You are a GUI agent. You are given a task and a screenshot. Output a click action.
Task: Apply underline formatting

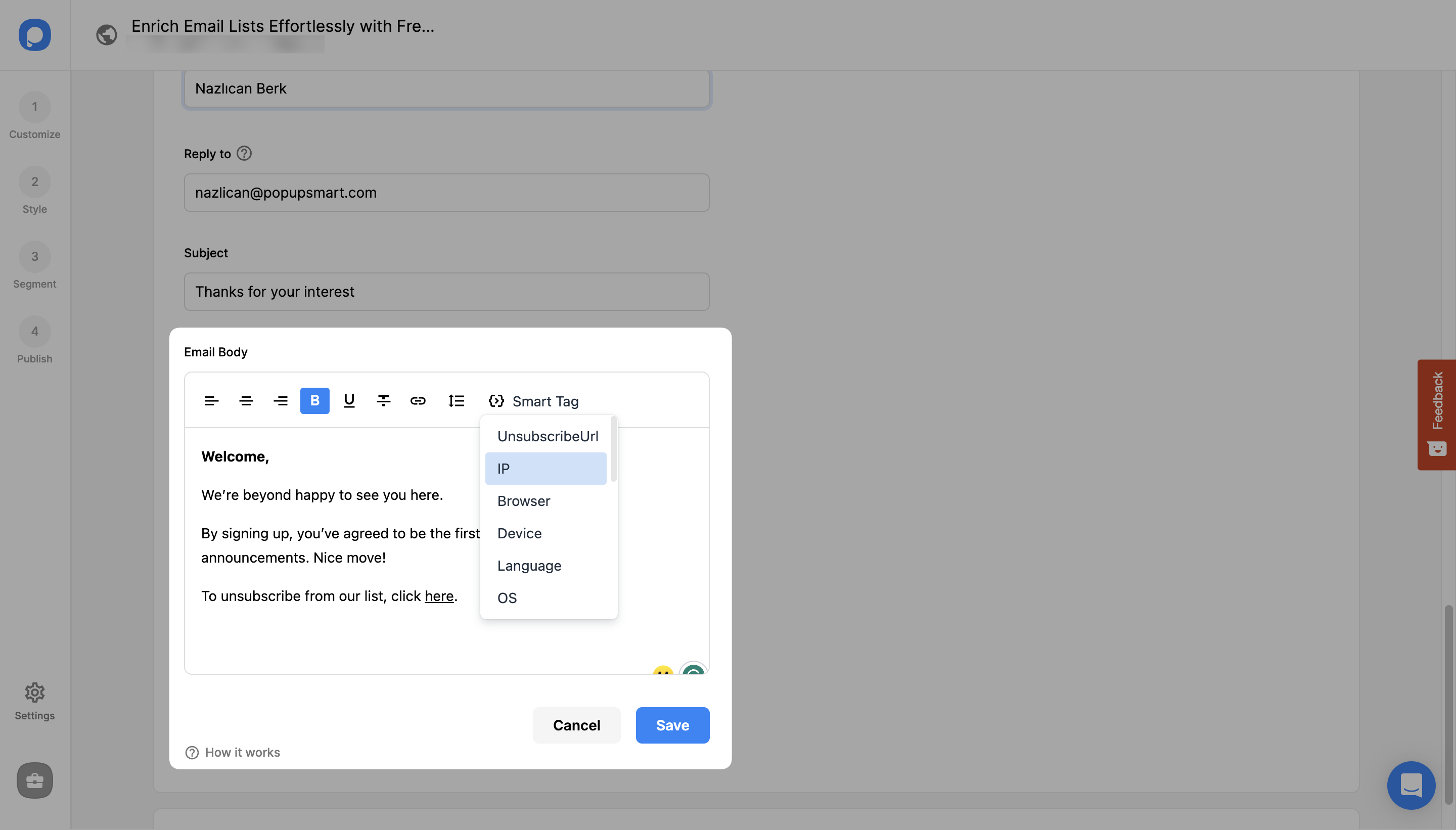coord(349,401)
